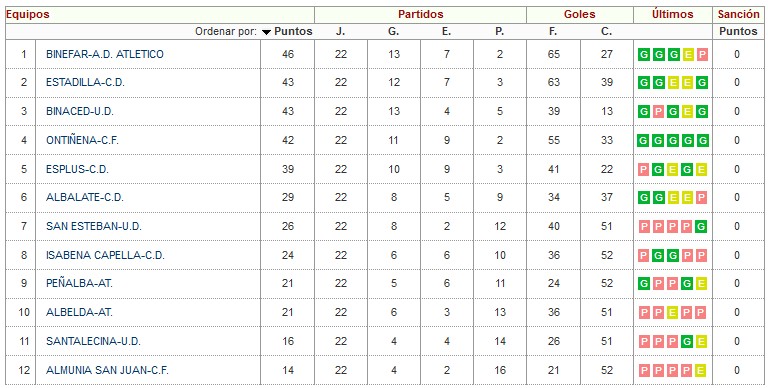Click yellow E icon in Albelda row
The height and width of the screenshot is (388, 768).
point(672,313)
